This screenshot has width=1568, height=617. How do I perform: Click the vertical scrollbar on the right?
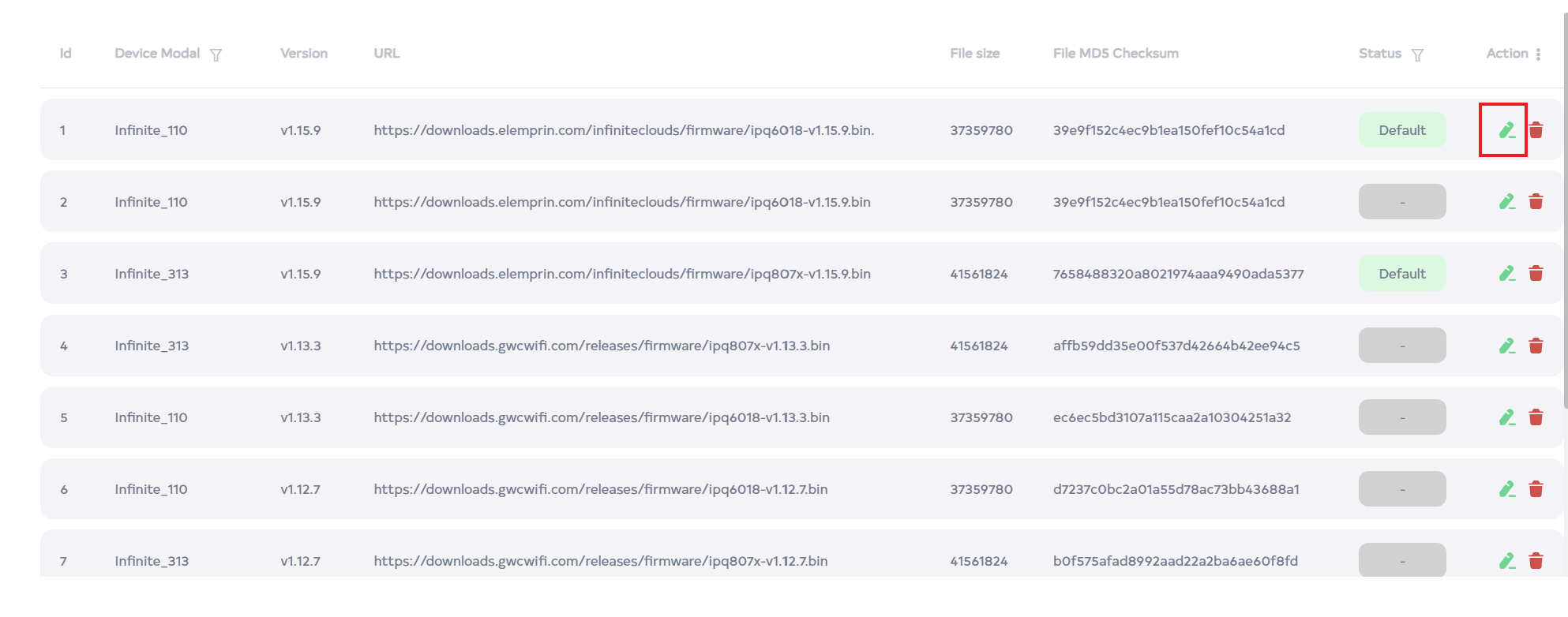1564,237
